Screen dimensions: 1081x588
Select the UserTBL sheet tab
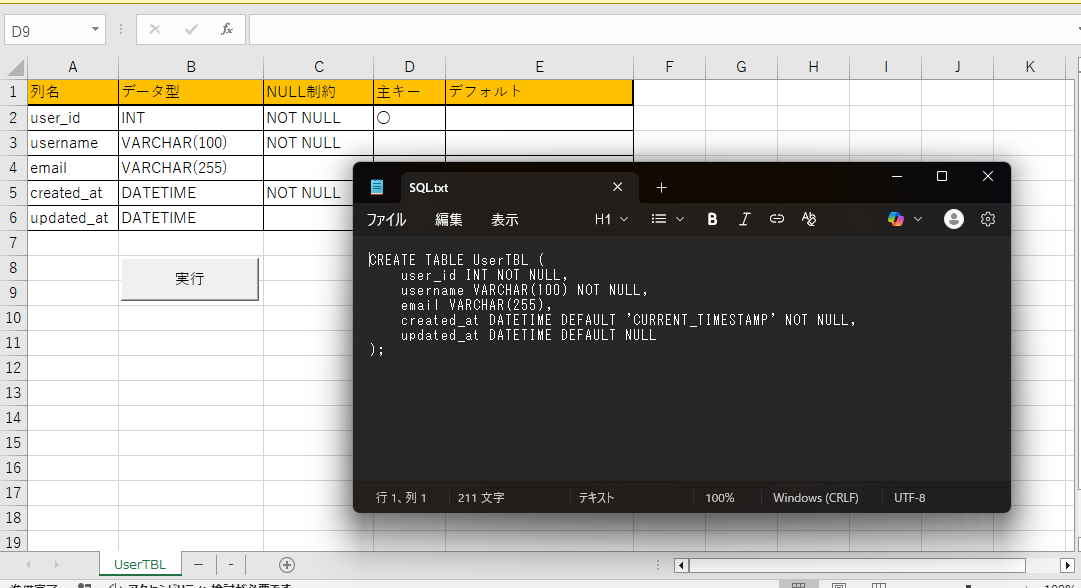[140, 565]
